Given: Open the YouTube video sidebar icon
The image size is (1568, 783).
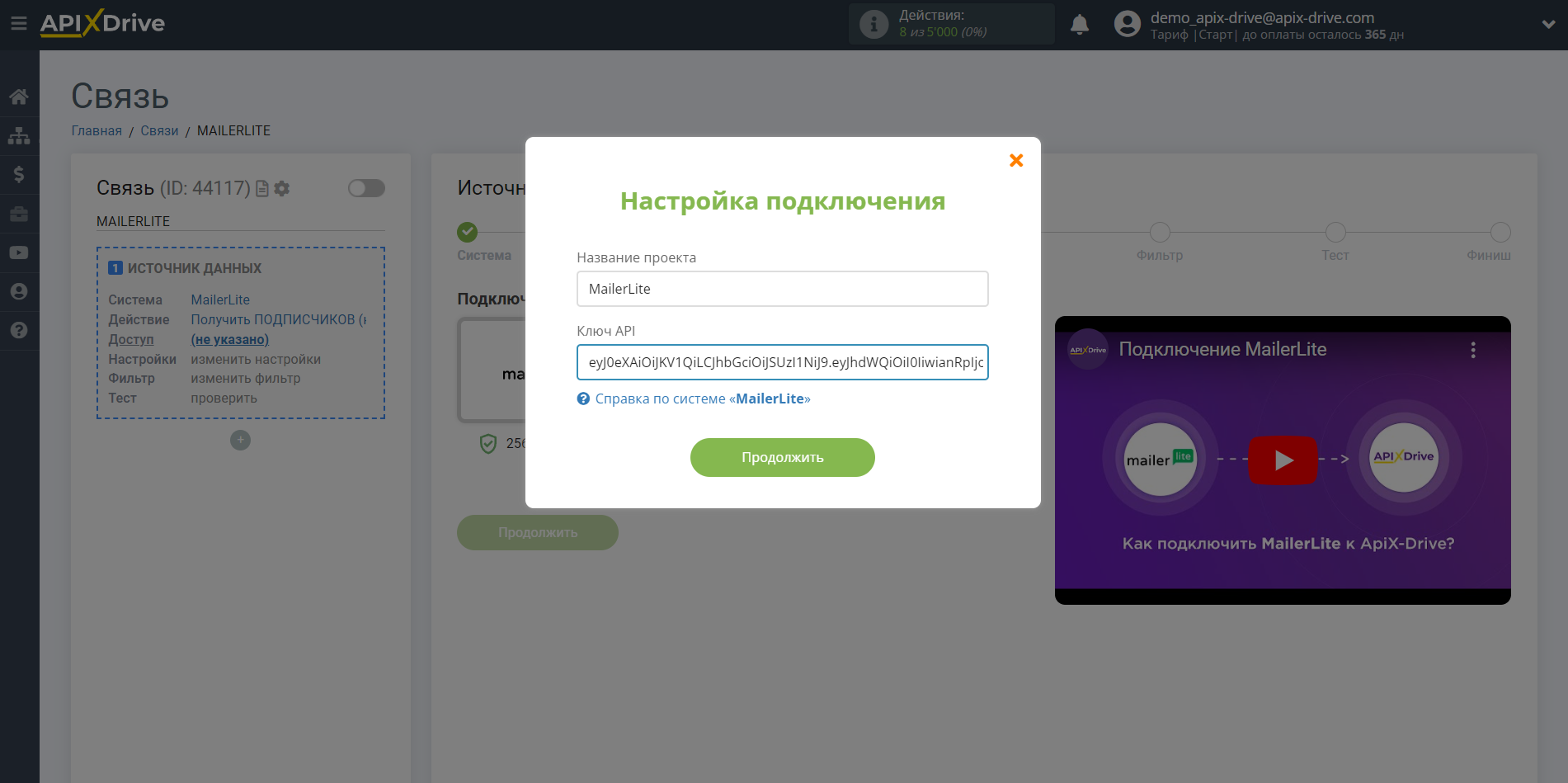Looking at the screenshot, I should click(x=19, y=252).
